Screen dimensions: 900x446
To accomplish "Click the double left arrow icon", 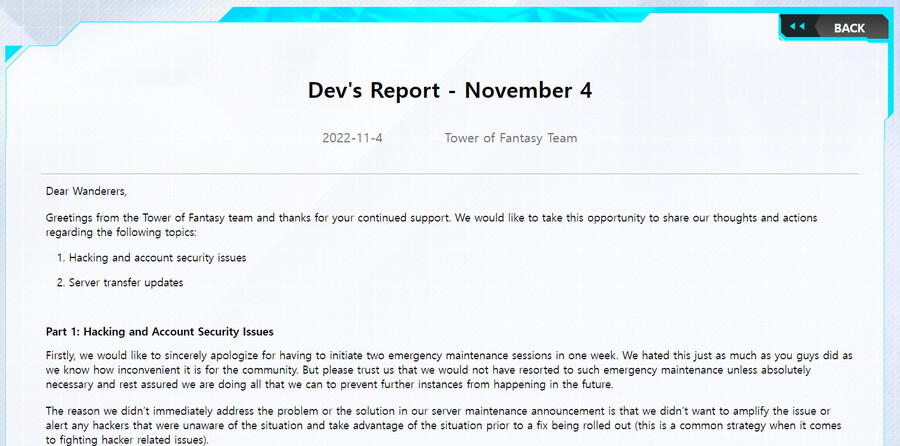I will coord(797,27).
